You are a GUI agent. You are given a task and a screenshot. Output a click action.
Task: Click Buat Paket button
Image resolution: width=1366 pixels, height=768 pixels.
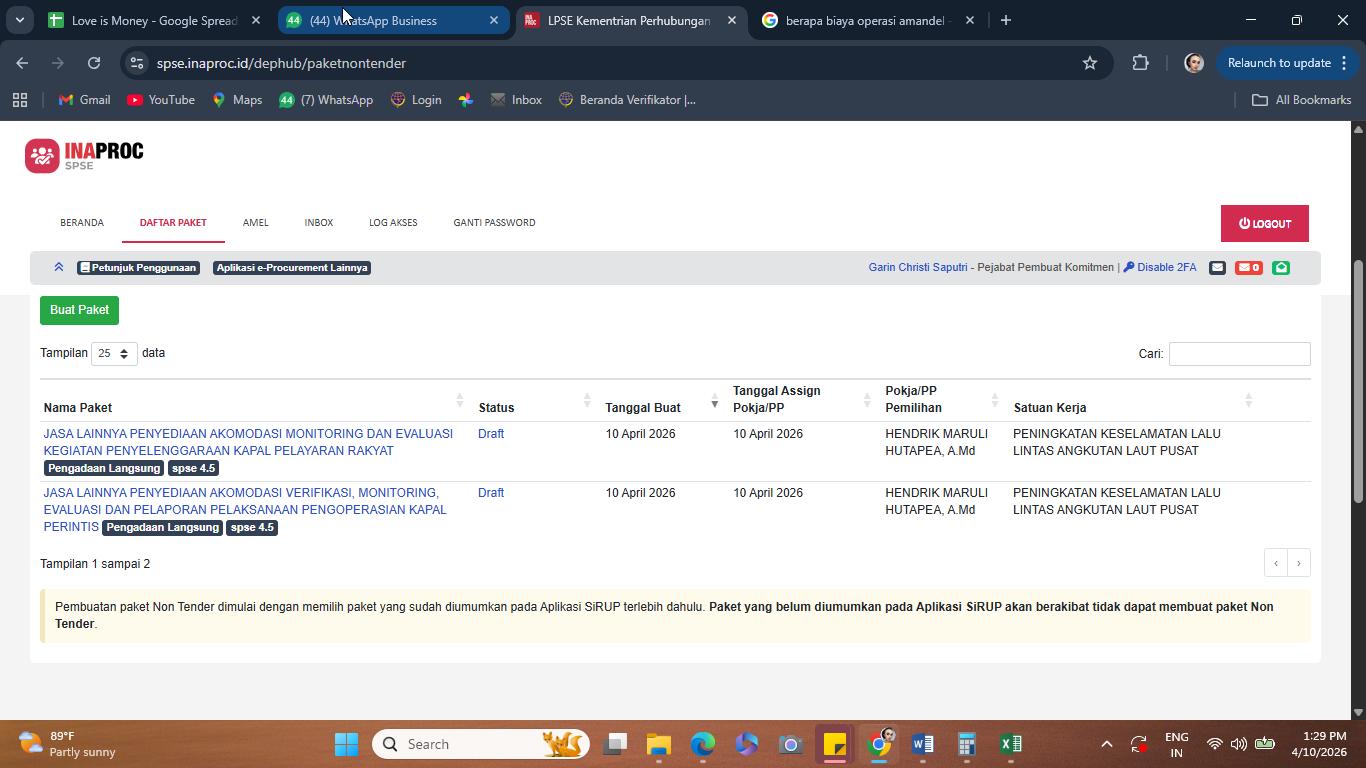click(x=80, y=310)
